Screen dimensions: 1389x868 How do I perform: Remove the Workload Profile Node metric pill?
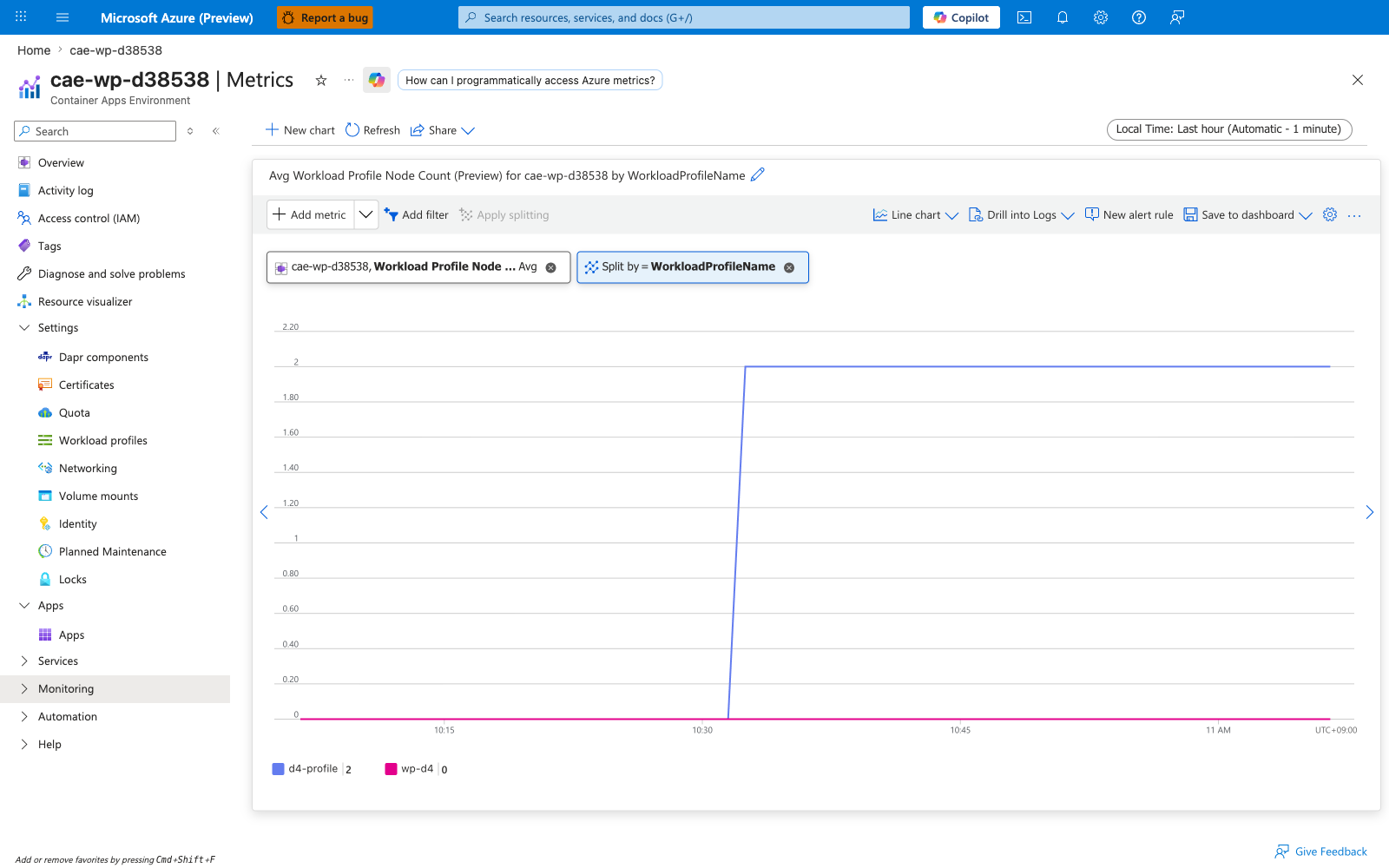click(550, 267)
